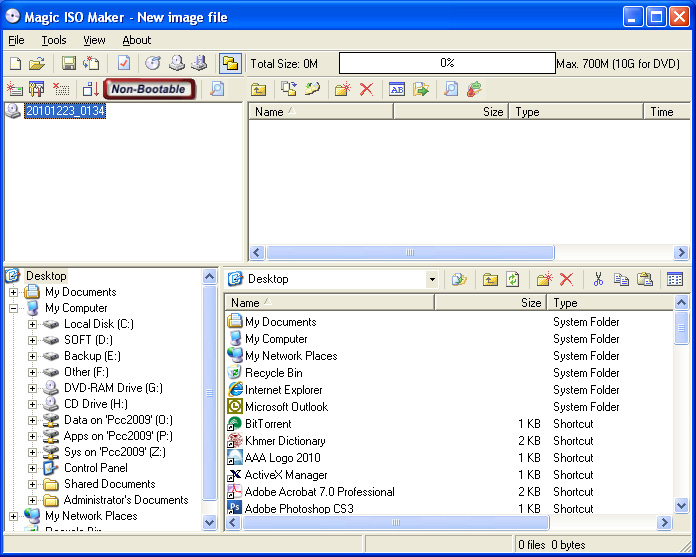
Task: Click the last icon in the image toolbar
Action: tap(475, 89)
